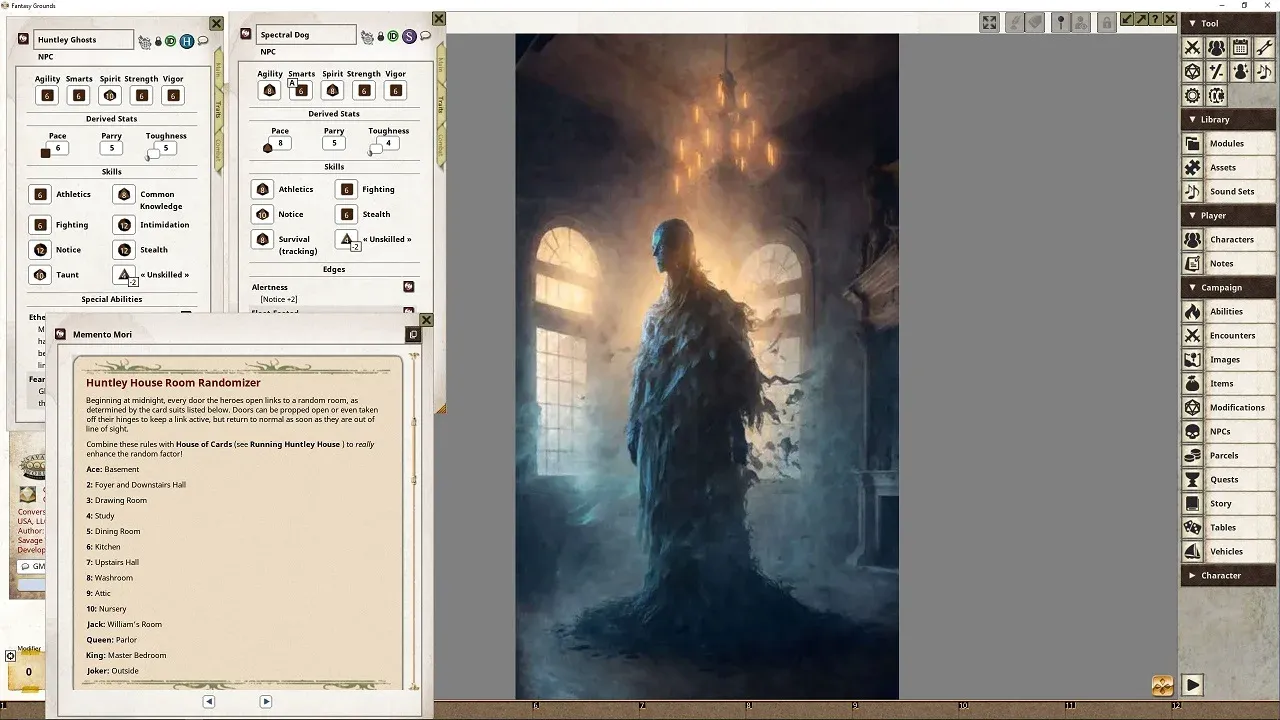Open the Encounters campaign list
This screenshot has width=1280, height=720.
1229,335
